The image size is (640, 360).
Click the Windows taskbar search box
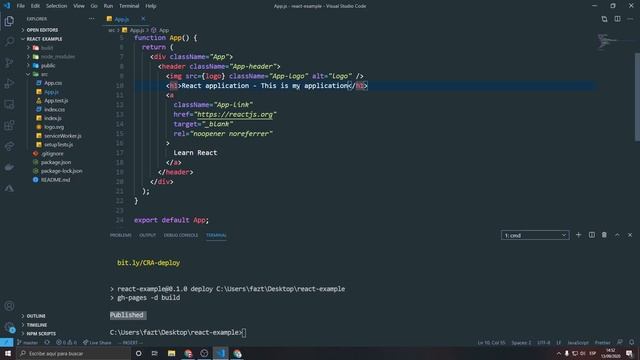point(73,353)
